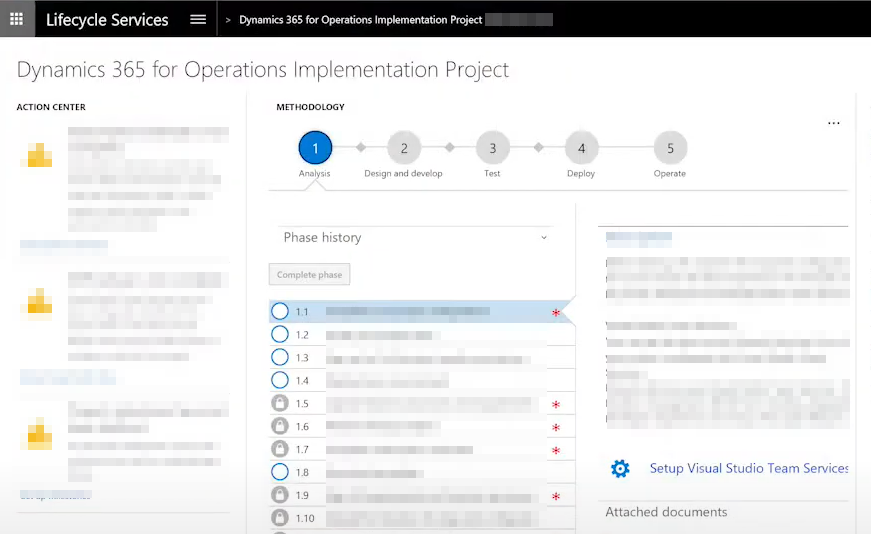The width and height of the screenshot is (871, 534).
Task: Expand the Phase history dropdown
Action: (x=415, y=238)
